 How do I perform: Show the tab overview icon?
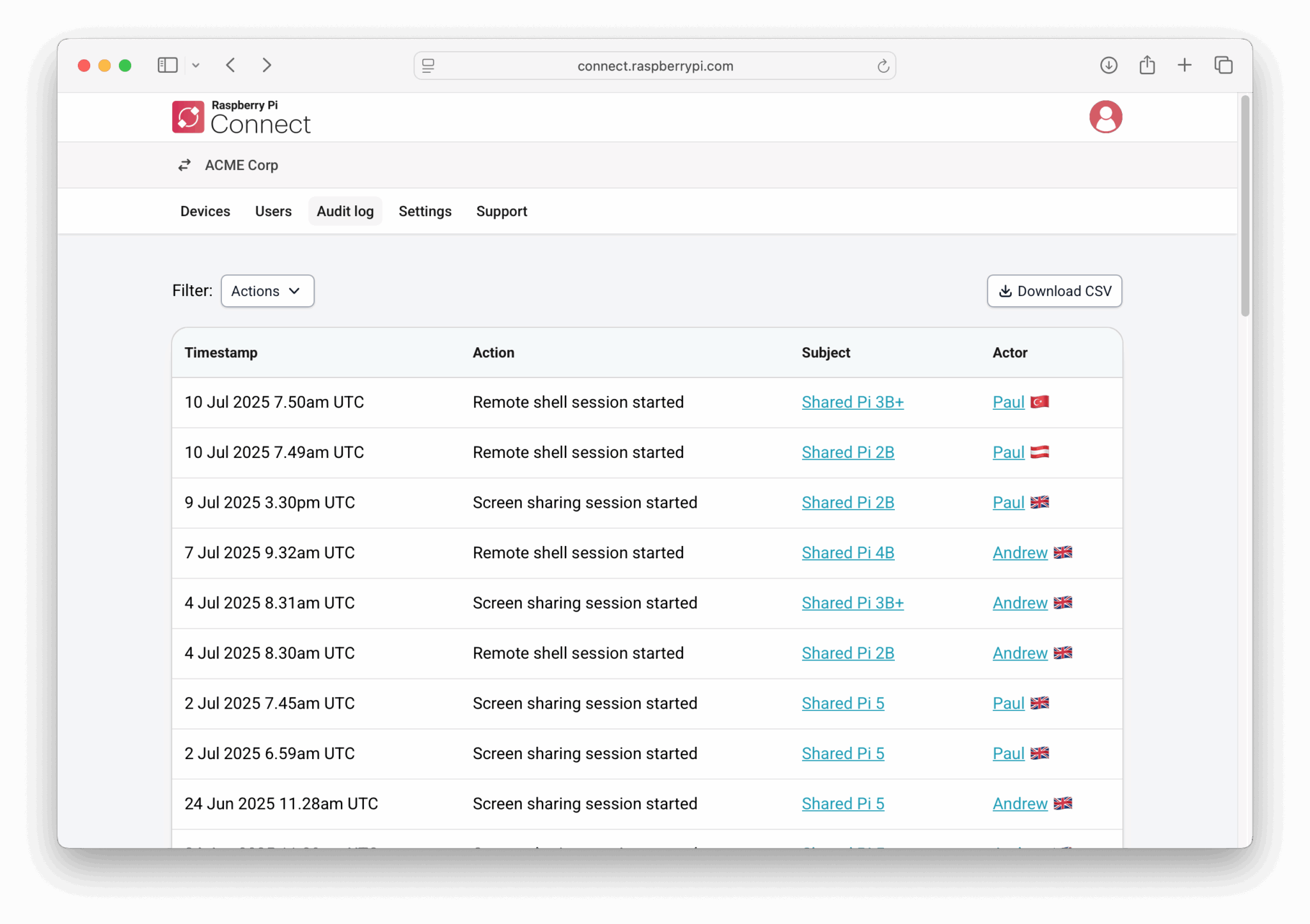[x=1224, y=65]
